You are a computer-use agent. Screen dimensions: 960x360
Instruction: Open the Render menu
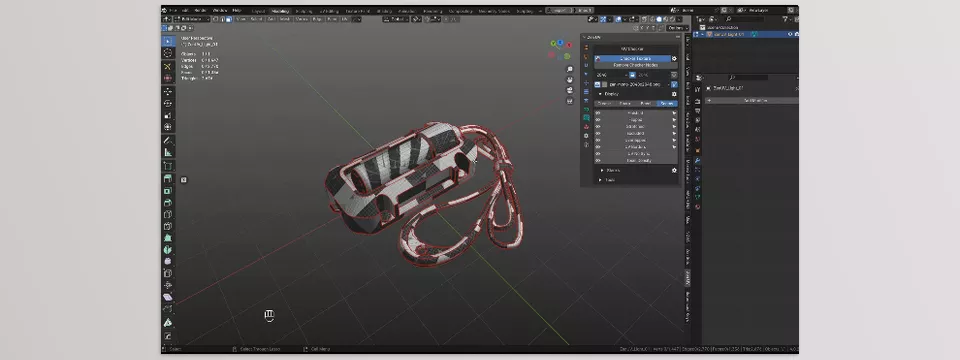(x=200, y=10)
